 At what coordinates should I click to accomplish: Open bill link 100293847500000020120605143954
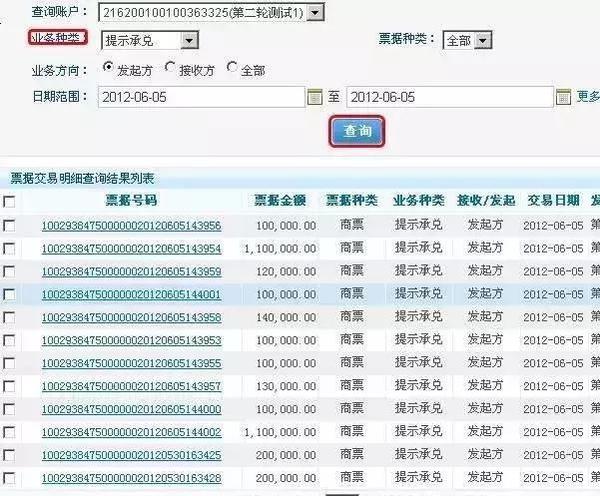pyautogui.click(x=131, y=249)
